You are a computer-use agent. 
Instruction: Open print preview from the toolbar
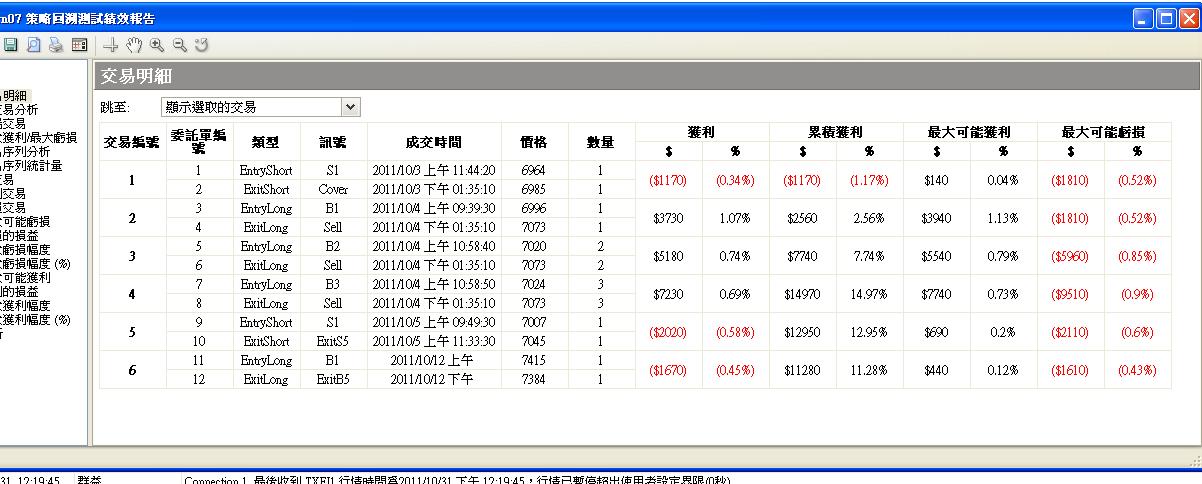click(x=33, y=45)
